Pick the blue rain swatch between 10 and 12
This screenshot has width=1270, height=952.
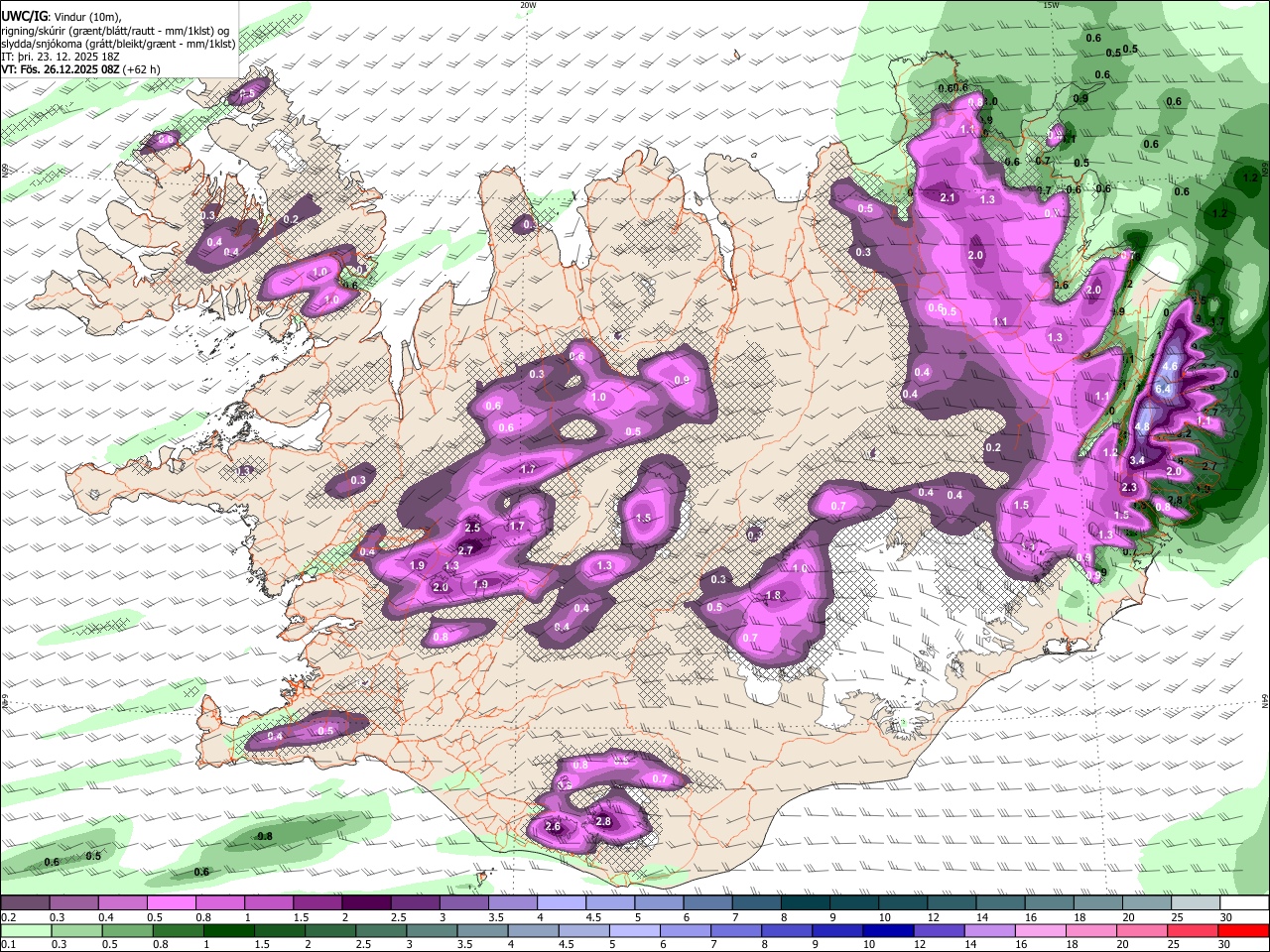[x=889, y=931]
